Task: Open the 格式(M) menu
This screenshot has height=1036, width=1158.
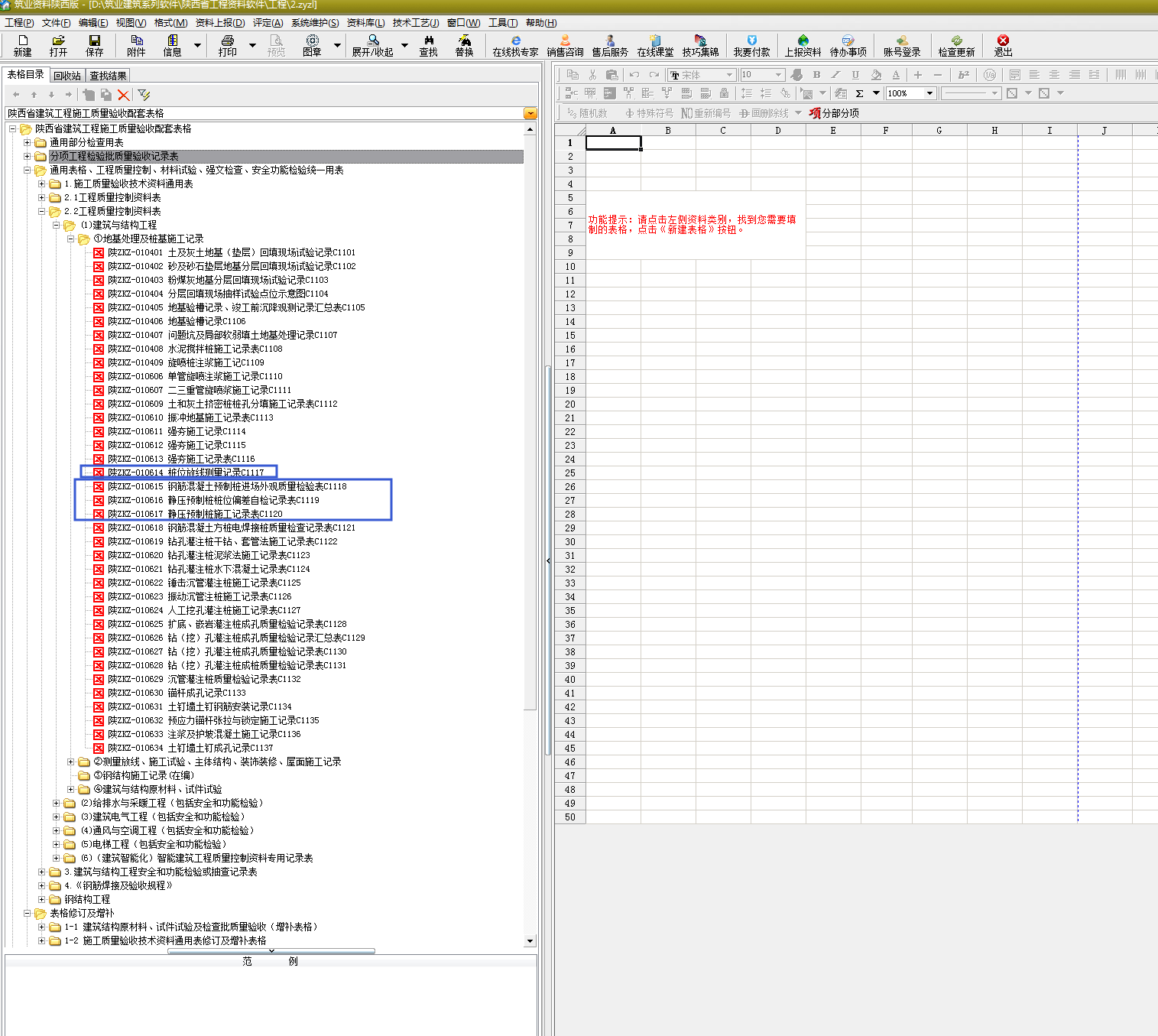Action: pyautogui.click(x=170, y=23)
